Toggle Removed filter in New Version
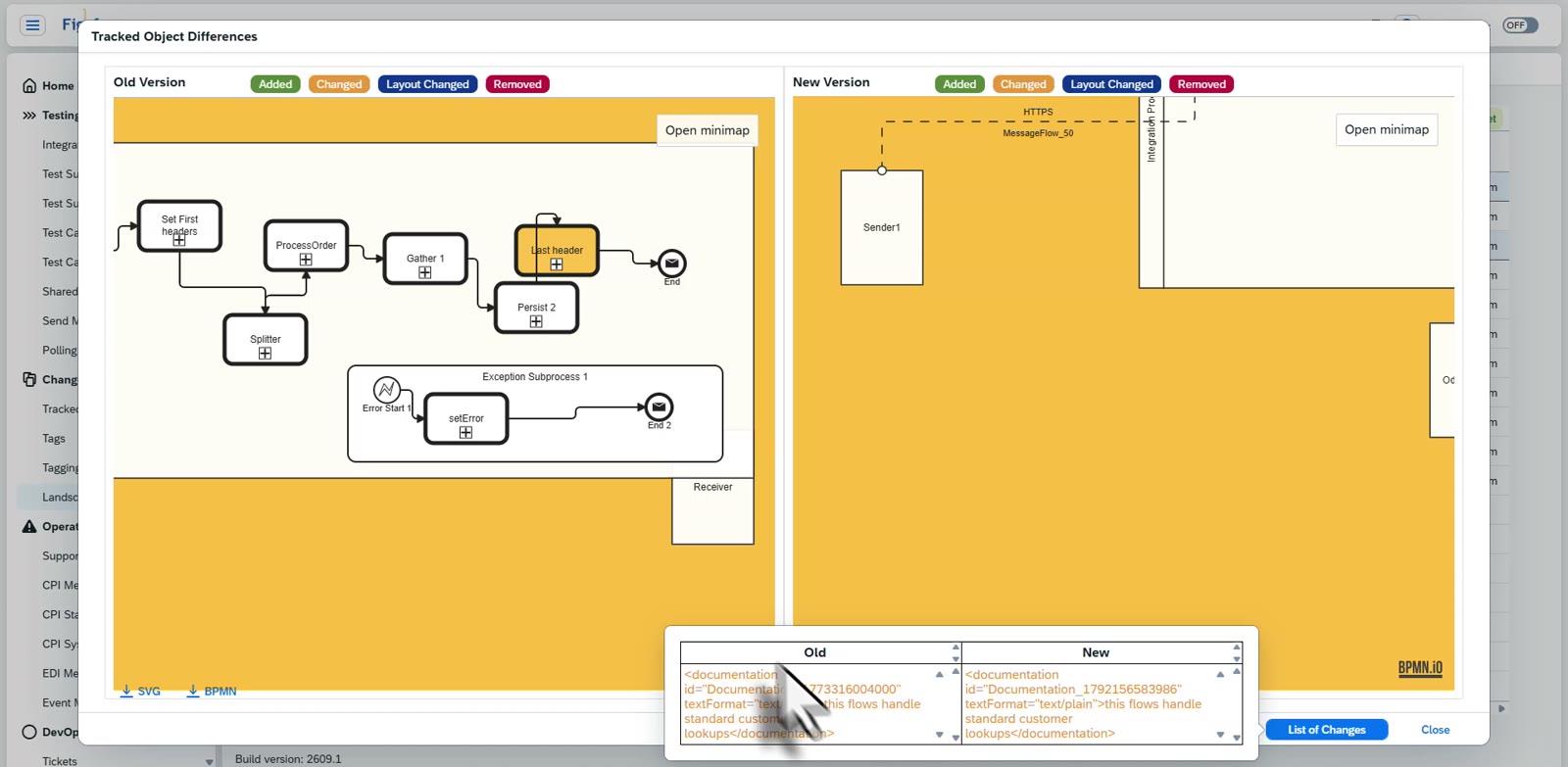Viewport: 1568px width, 767px height. (x=1201, y=84)
